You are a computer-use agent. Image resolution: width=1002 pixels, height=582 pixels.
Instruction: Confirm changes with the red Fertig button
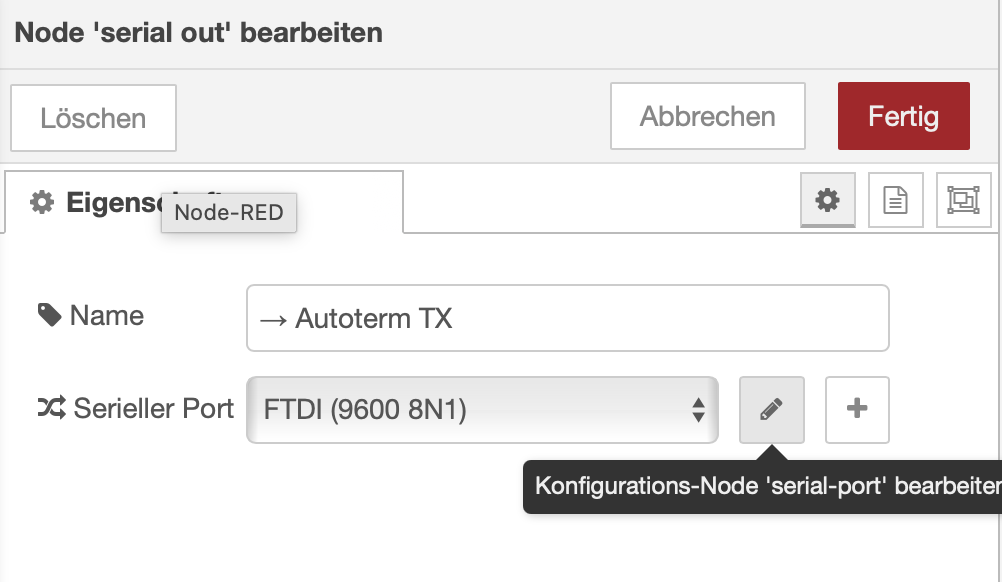coord(903,116)
